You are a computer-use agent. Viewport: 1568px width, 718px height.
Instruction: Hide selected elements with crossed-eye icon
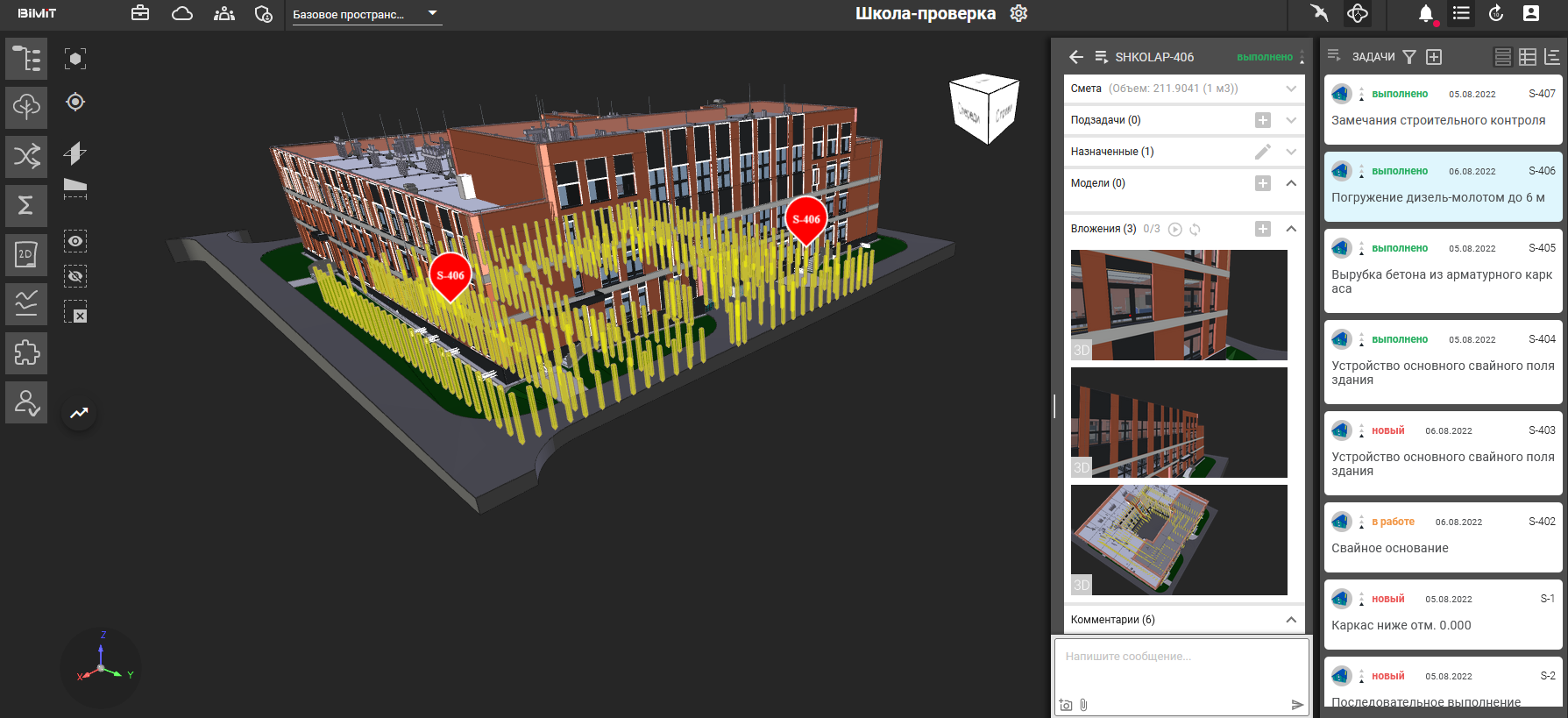(x=75, y=276)
